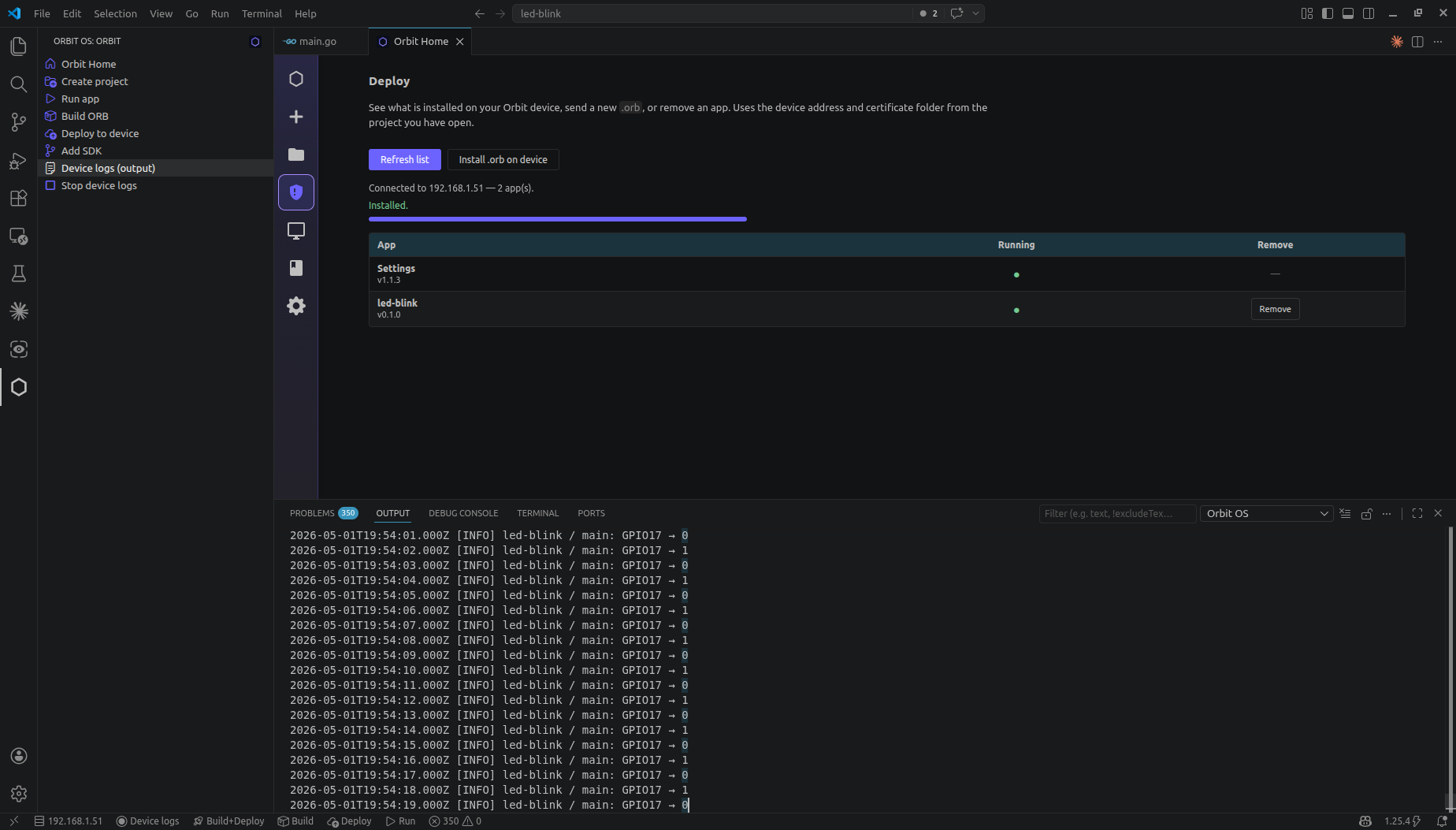Switch to the PORTS panel tab
1456x830 pixels.
click(591, 513)
